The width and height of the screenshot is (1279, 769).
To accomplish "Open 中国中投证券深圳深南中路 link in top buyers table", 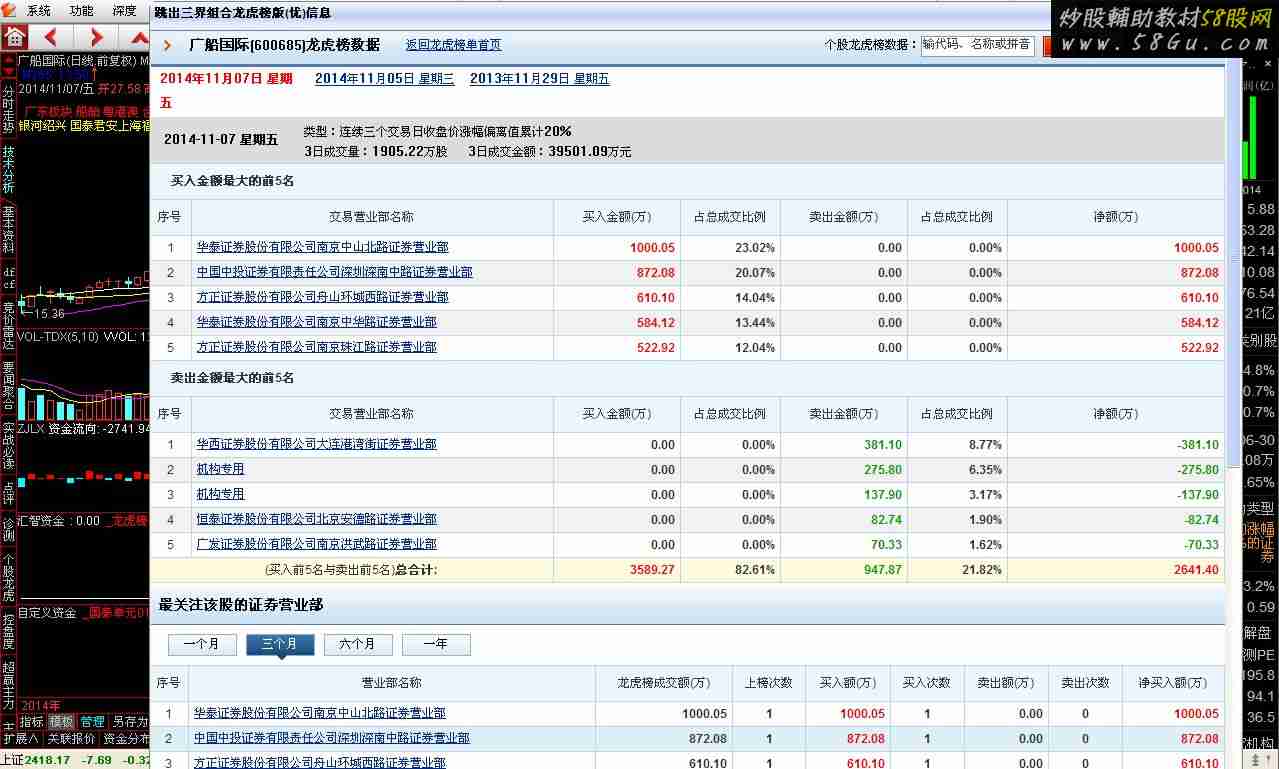I will coord(334,272).
